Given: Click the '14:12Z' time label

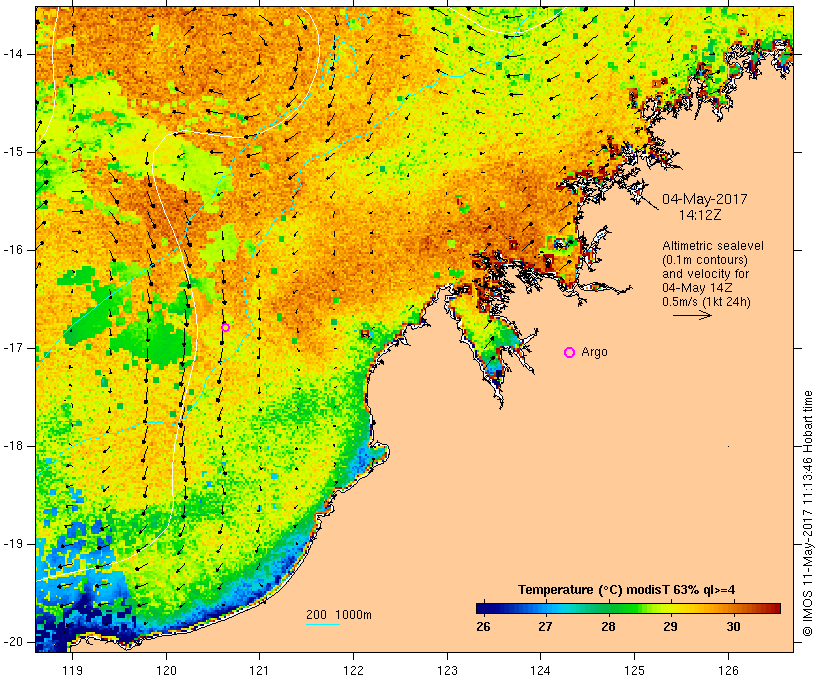Looking at the screenshot, I should [700, 214].
